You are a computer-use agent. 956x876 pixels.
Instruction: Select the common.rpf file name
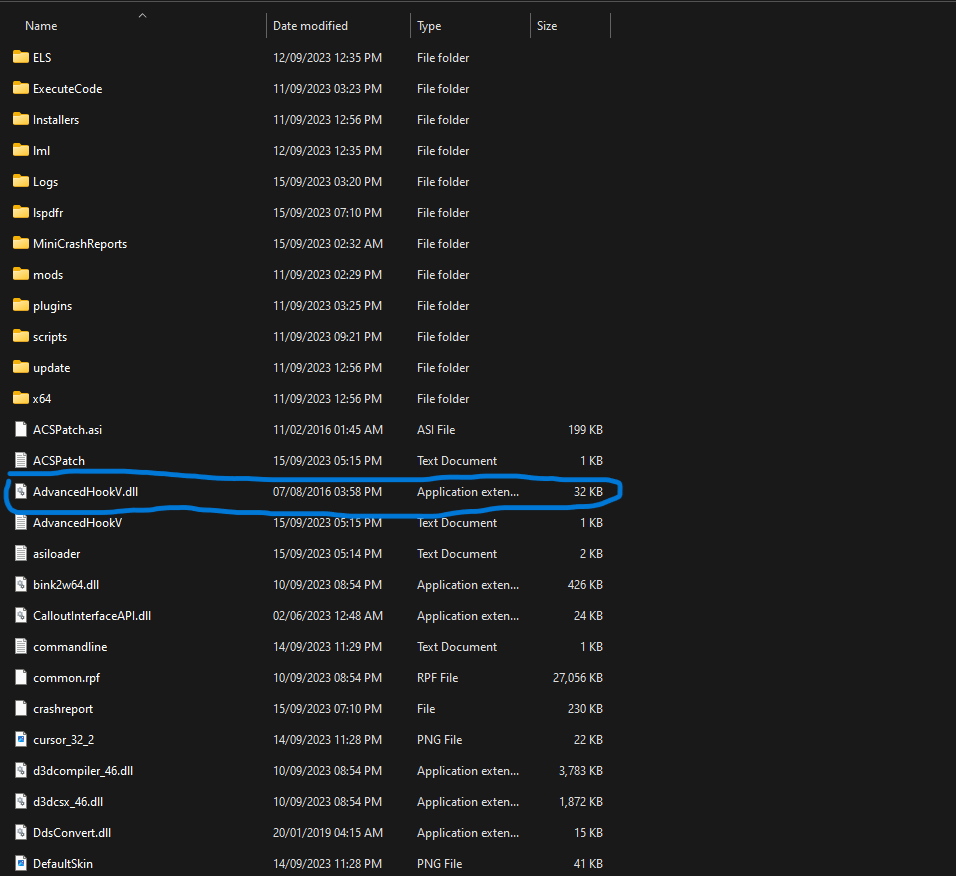pyautogui.click(x=66, y=678)
